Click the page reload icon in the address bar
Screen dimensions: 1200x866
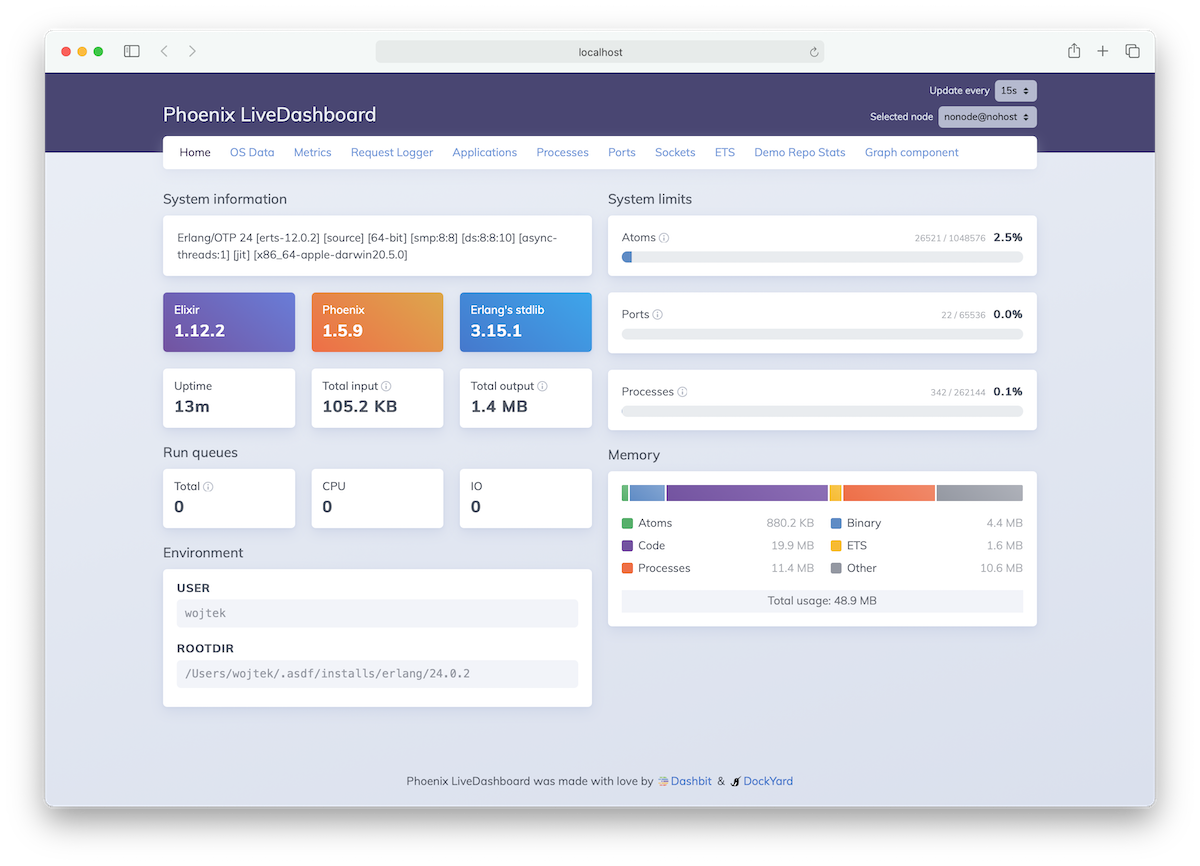pos(812,51)
